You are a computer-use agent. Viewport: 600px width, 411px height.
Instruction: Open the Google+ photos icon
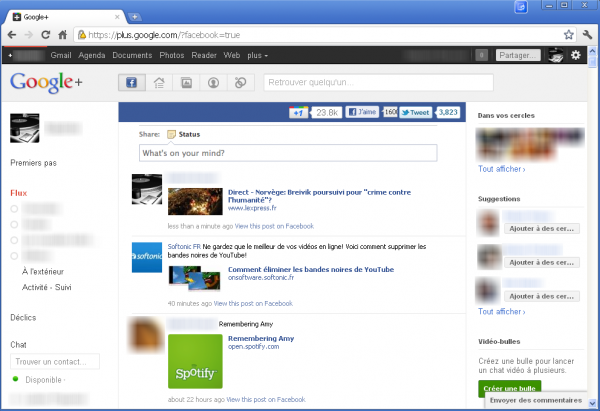pos(186,82)
